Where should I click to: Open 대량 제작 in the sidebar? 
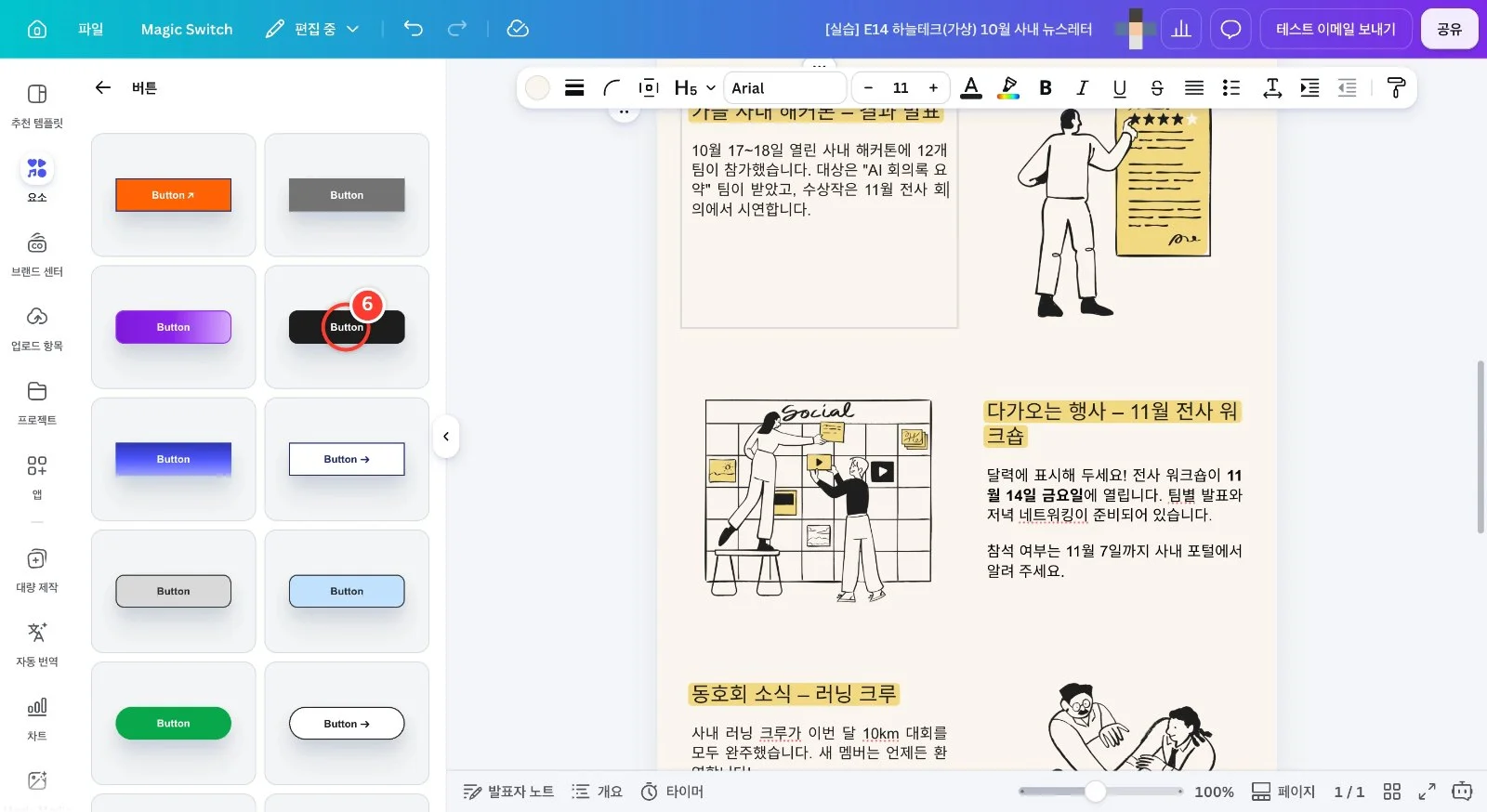click(37, 570)
